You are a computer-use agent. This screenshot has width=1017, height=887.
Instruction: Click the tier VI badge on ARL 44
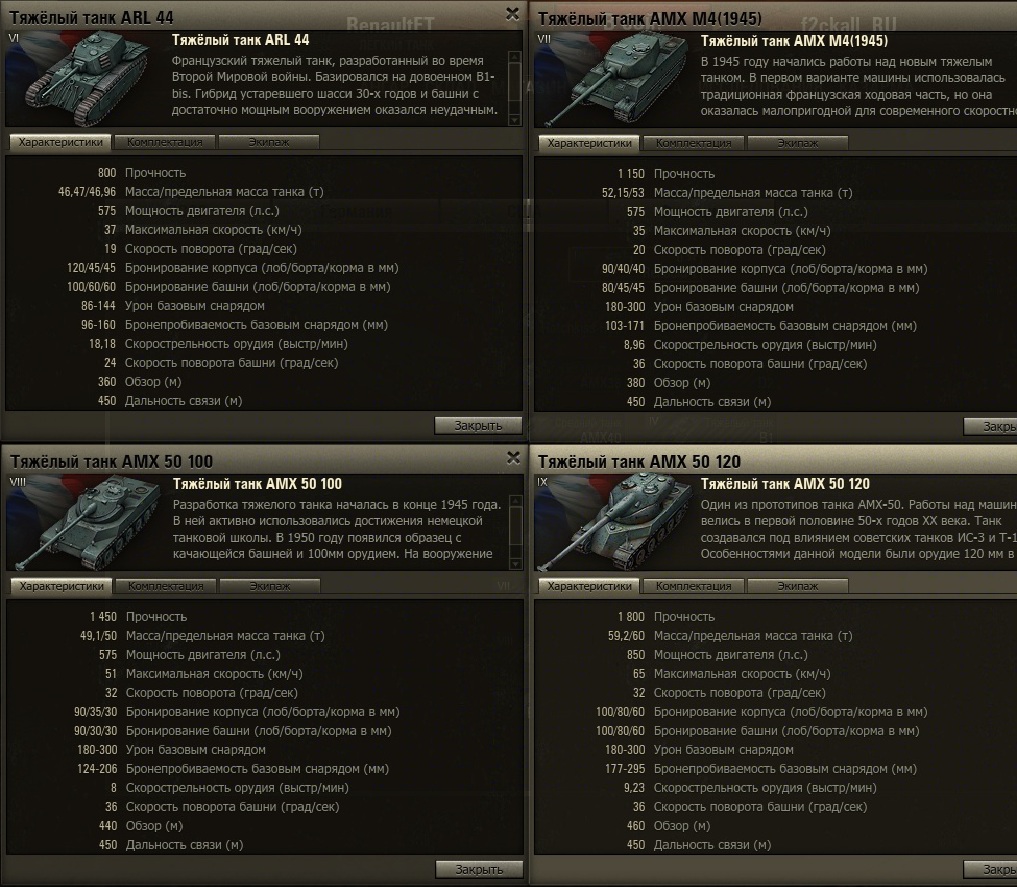pos(14,38)
